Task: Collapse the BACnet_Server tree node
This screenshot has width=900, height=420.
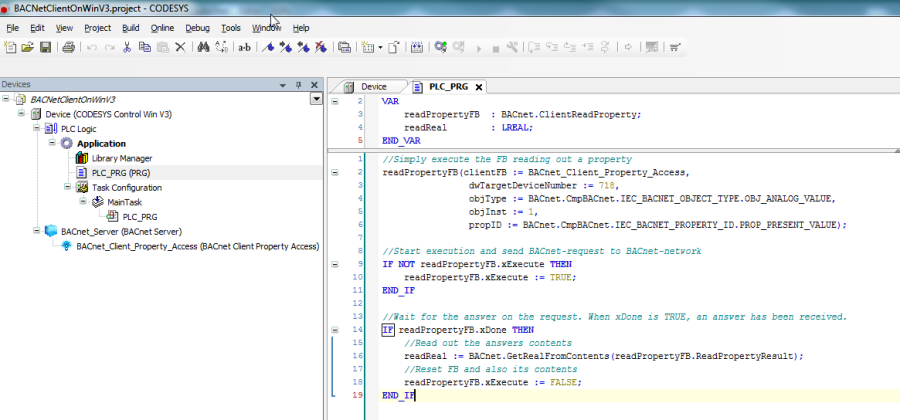Action: (x=38, y=231)
